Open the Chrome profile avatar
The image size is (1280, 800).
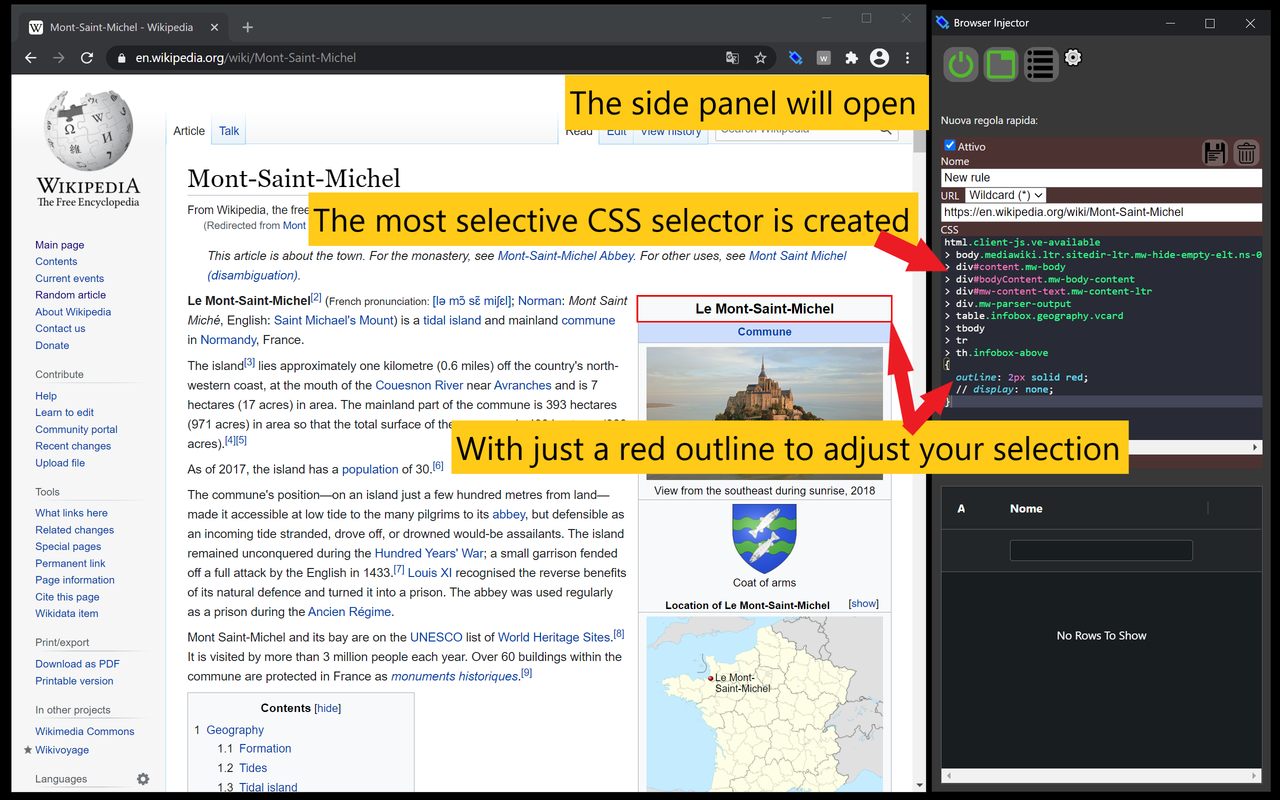(x=879, y=58)
